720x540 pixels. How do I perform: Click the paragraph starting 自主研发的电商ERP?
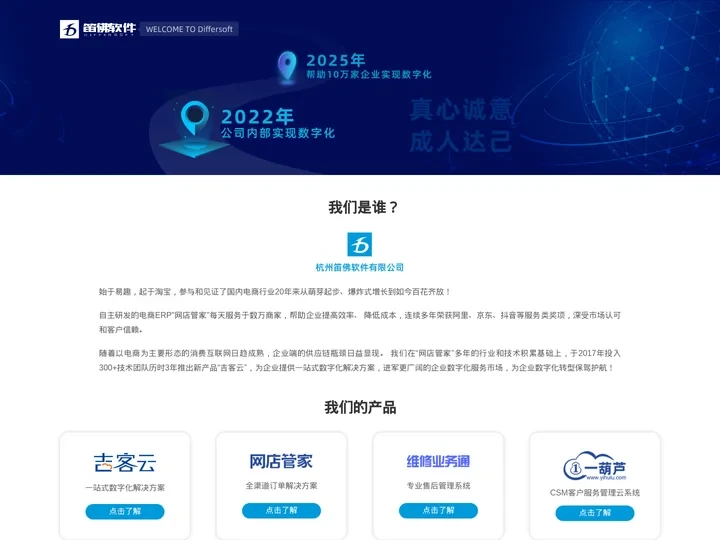(x=360, y=322)
